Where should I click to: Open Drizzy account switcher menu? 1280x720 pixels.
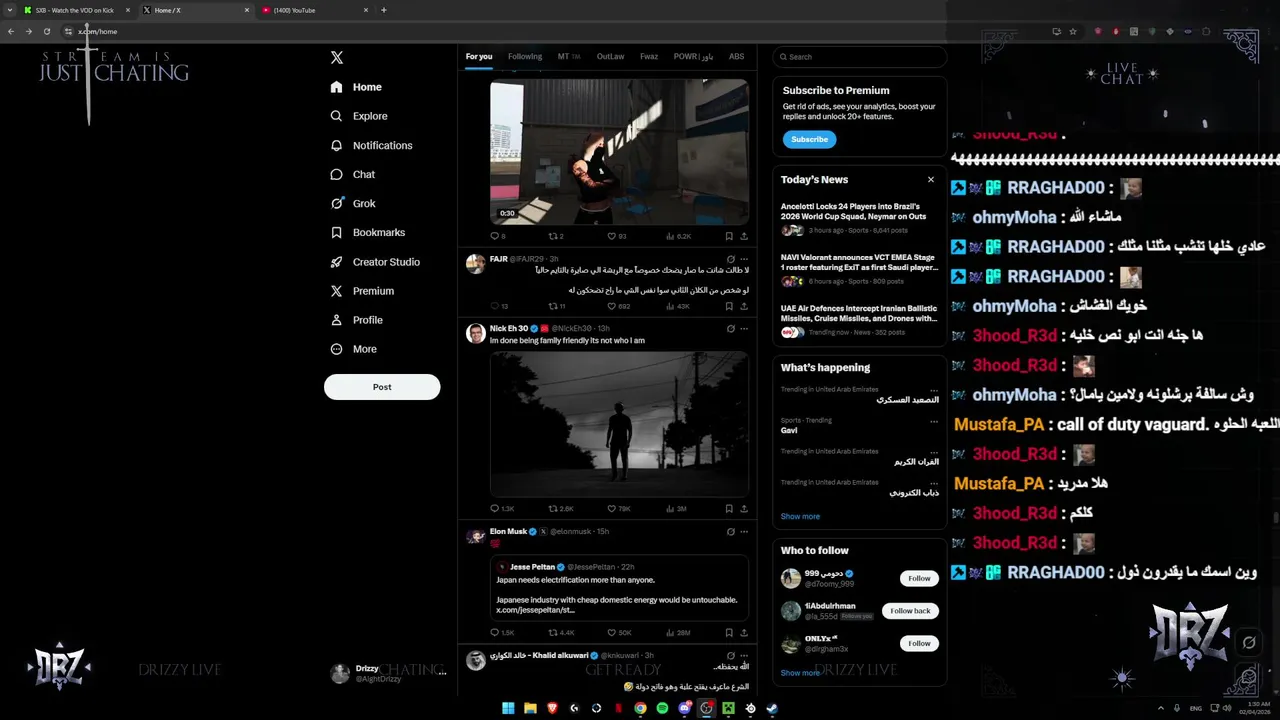pyautogui.click(x=388, y=673)
